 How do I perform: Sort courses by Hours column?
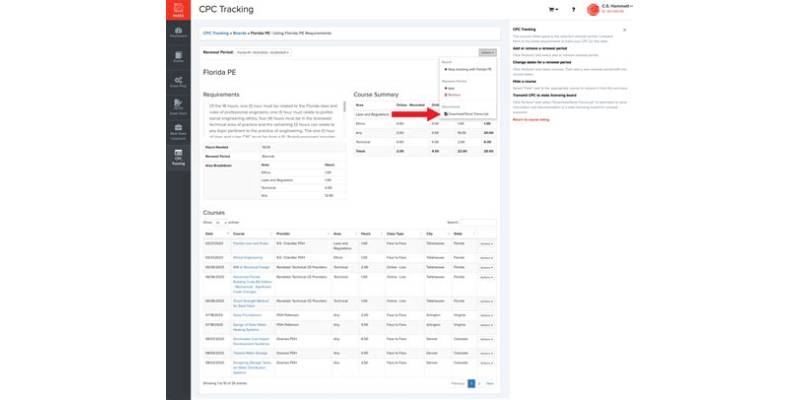click(x=371, y=234)
